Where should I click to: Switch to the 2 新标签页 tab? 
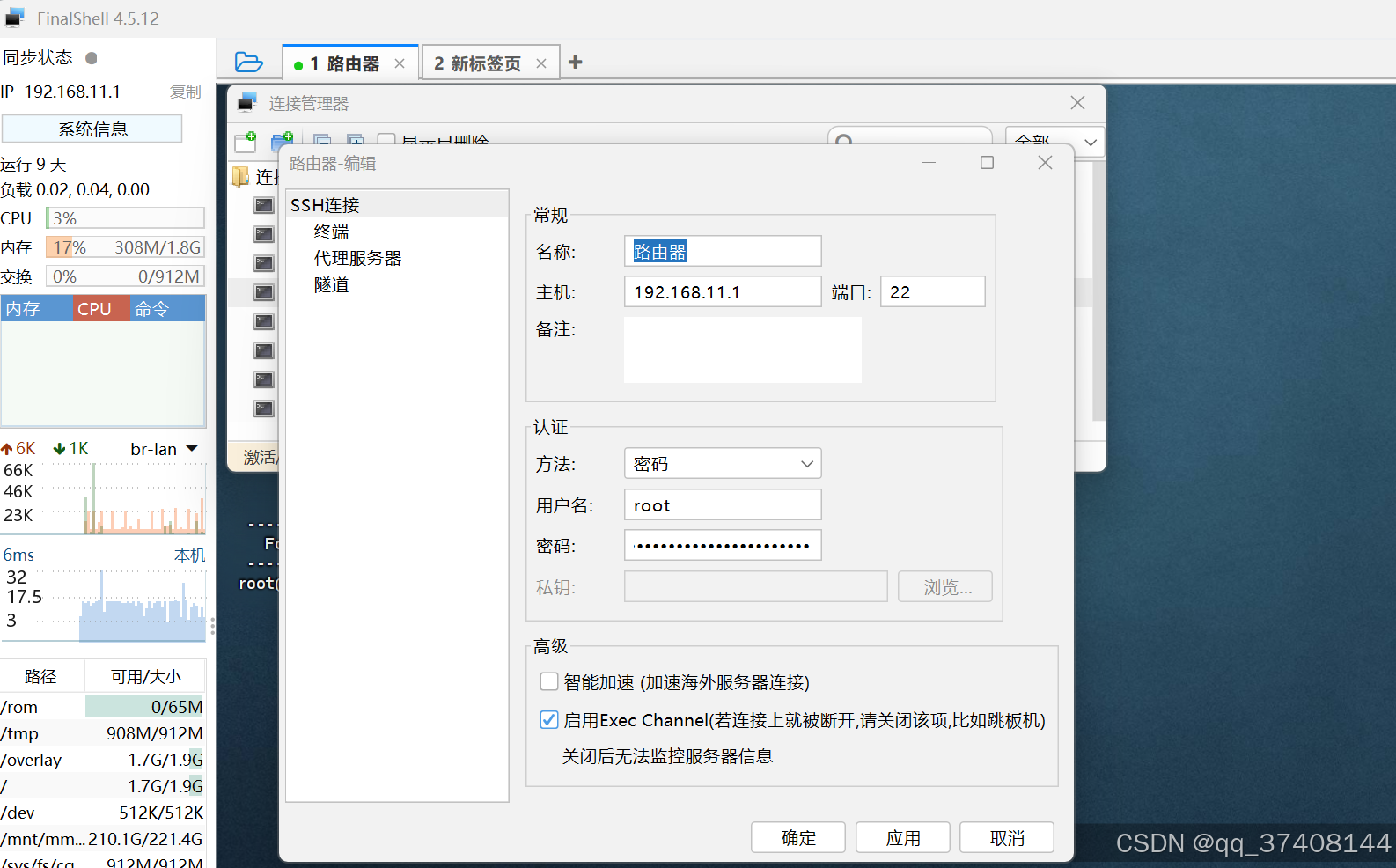pyautogui.click(x=491, y=63)
